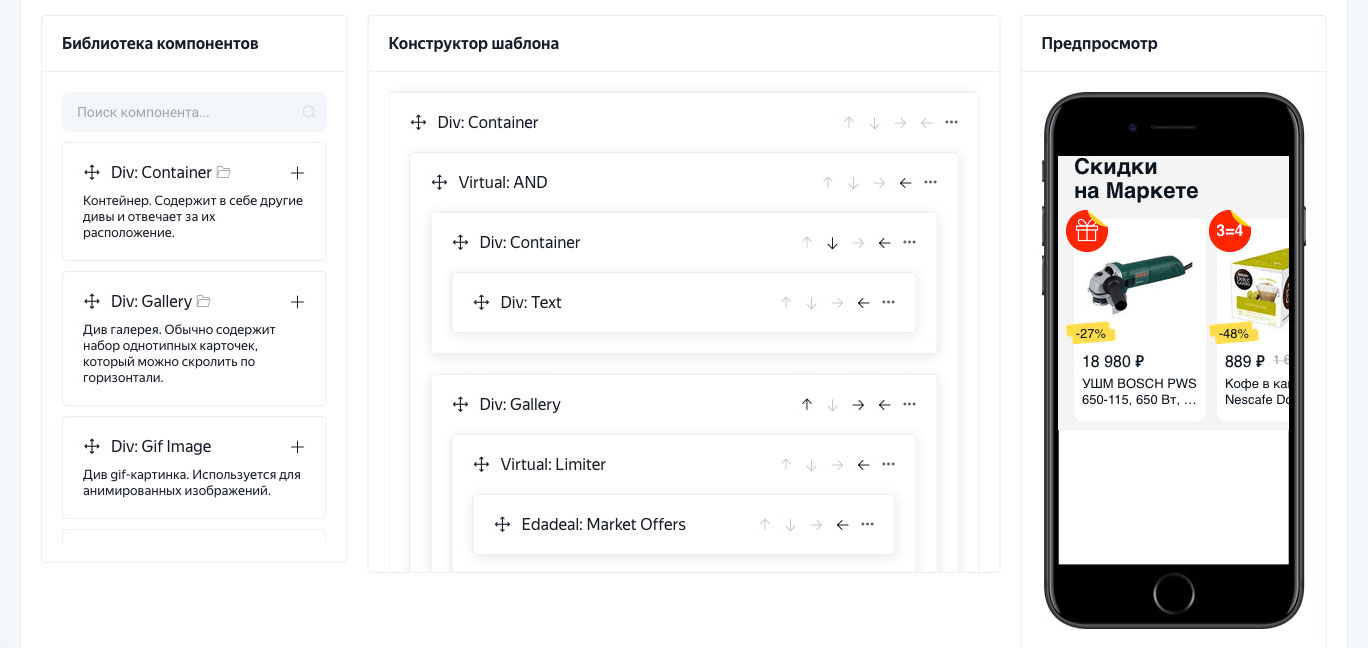This screenshot has height=648, width=1368.
Task: Click the right arrow on Div: Gallery
Action: tap(857, 404)
